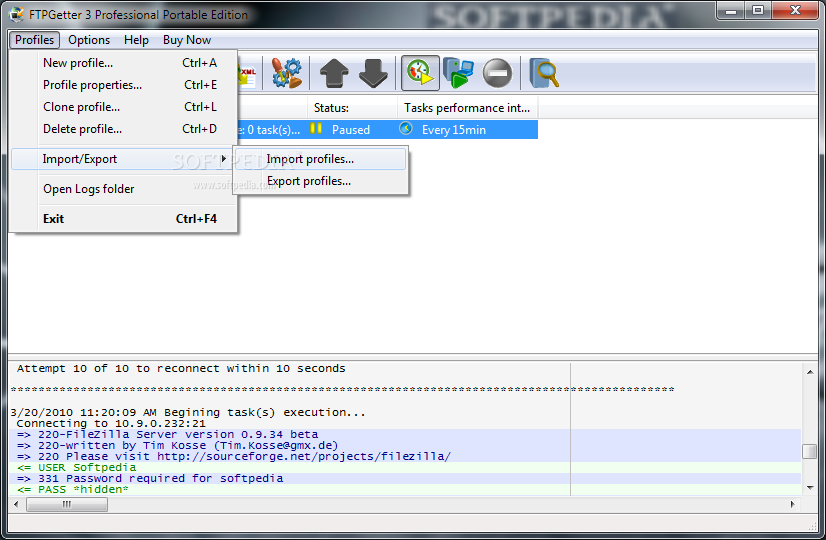Open the Help menu

pos(136,40)
